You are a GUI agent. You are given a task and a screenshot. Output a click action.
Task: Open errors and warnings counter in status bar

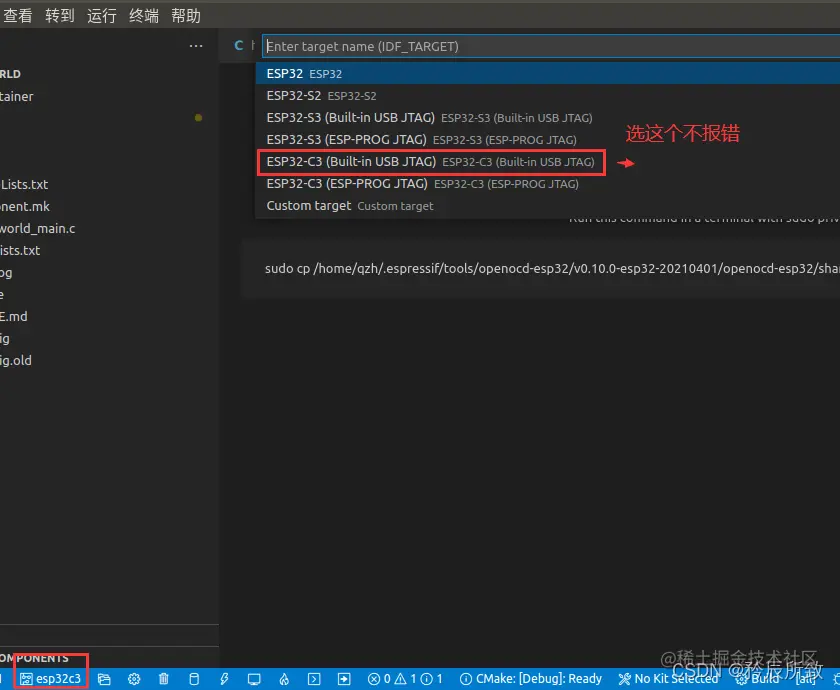[x=405, y=679]
